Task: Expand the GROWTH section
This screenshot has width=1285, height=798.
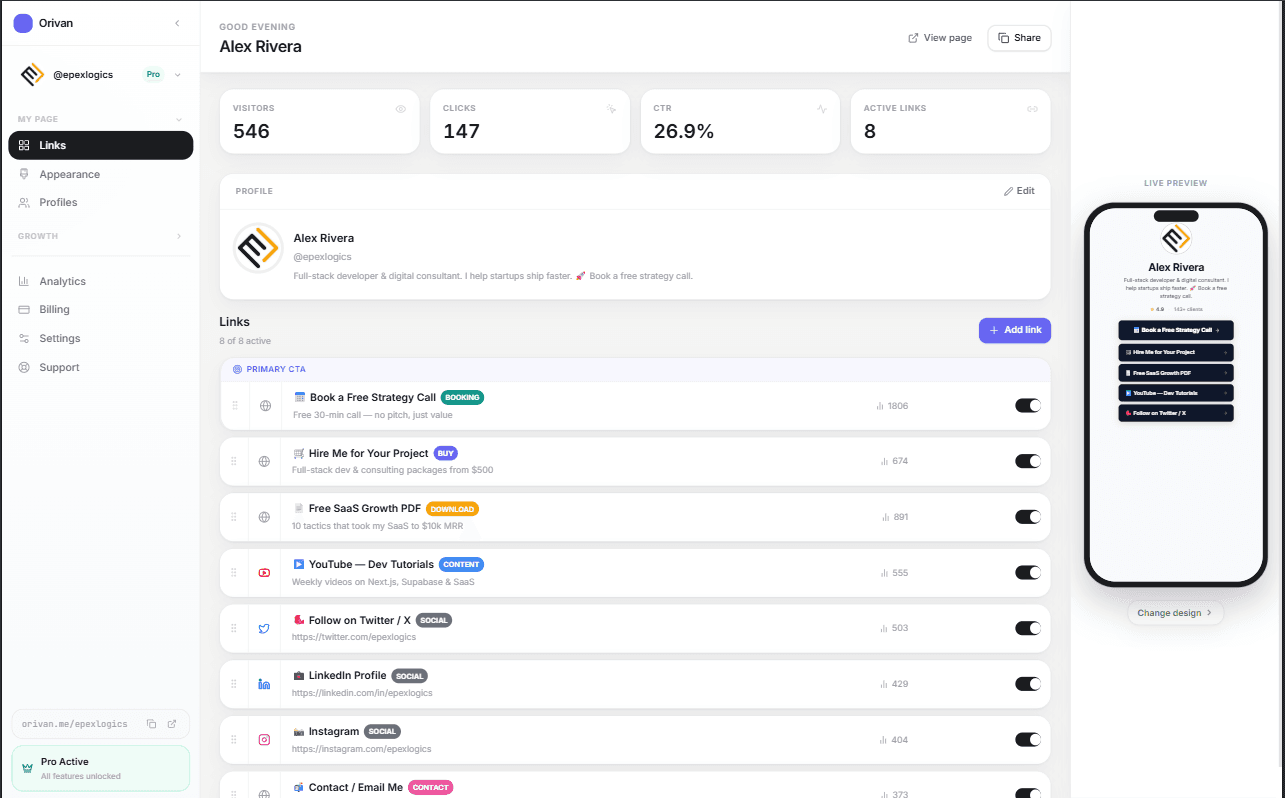Action: pos(179,236)
